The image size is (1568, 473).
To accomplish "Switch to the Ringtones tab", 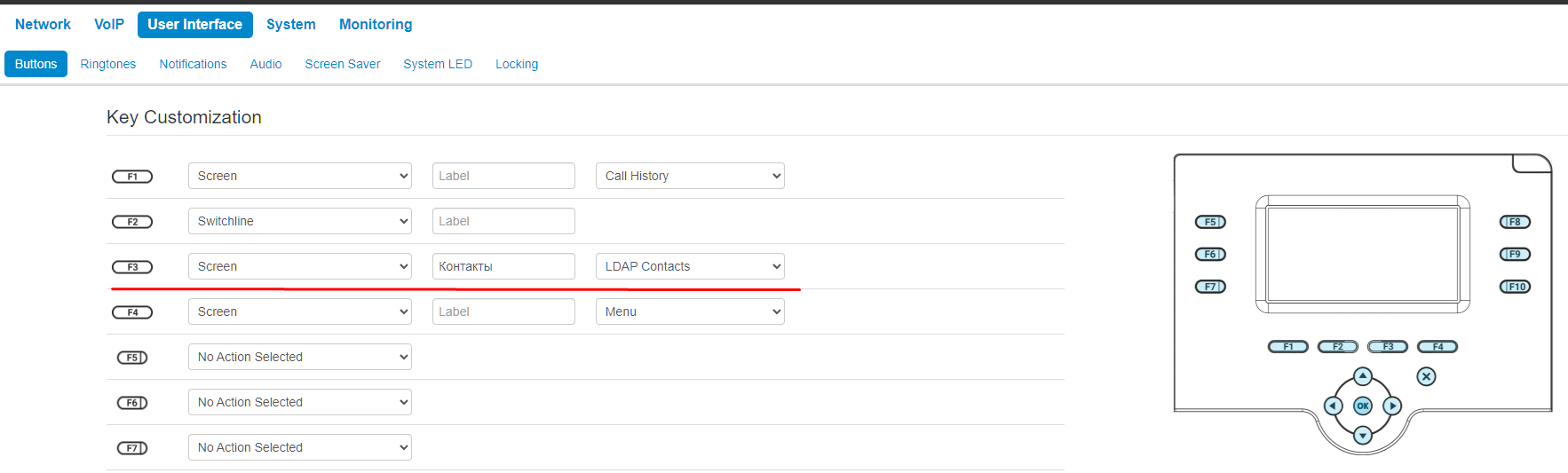I will pos(108,64).
